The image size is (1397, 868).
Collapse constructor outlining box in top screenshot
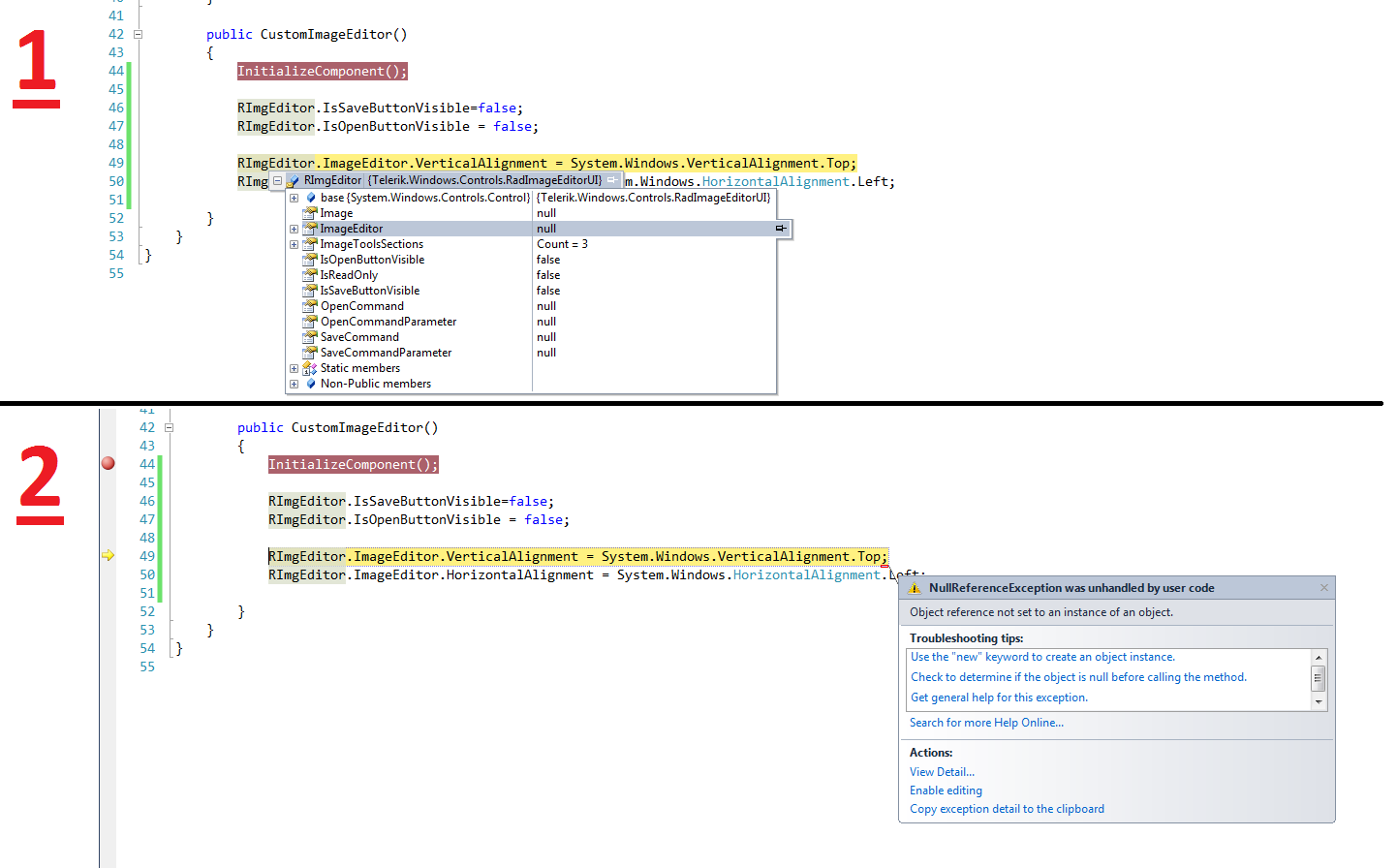pos(138,34)
